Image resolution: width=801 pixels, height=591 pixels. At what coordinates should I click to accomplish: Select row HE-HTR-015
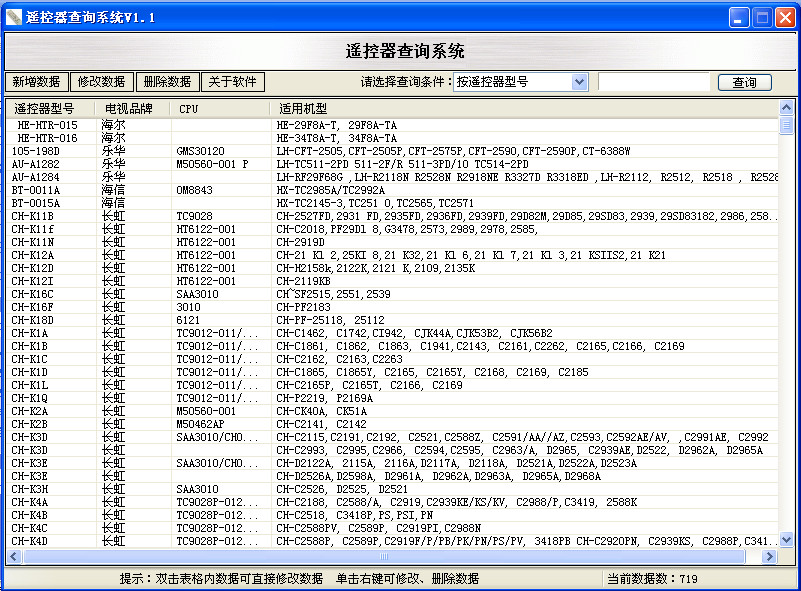(x=392, y=125)
